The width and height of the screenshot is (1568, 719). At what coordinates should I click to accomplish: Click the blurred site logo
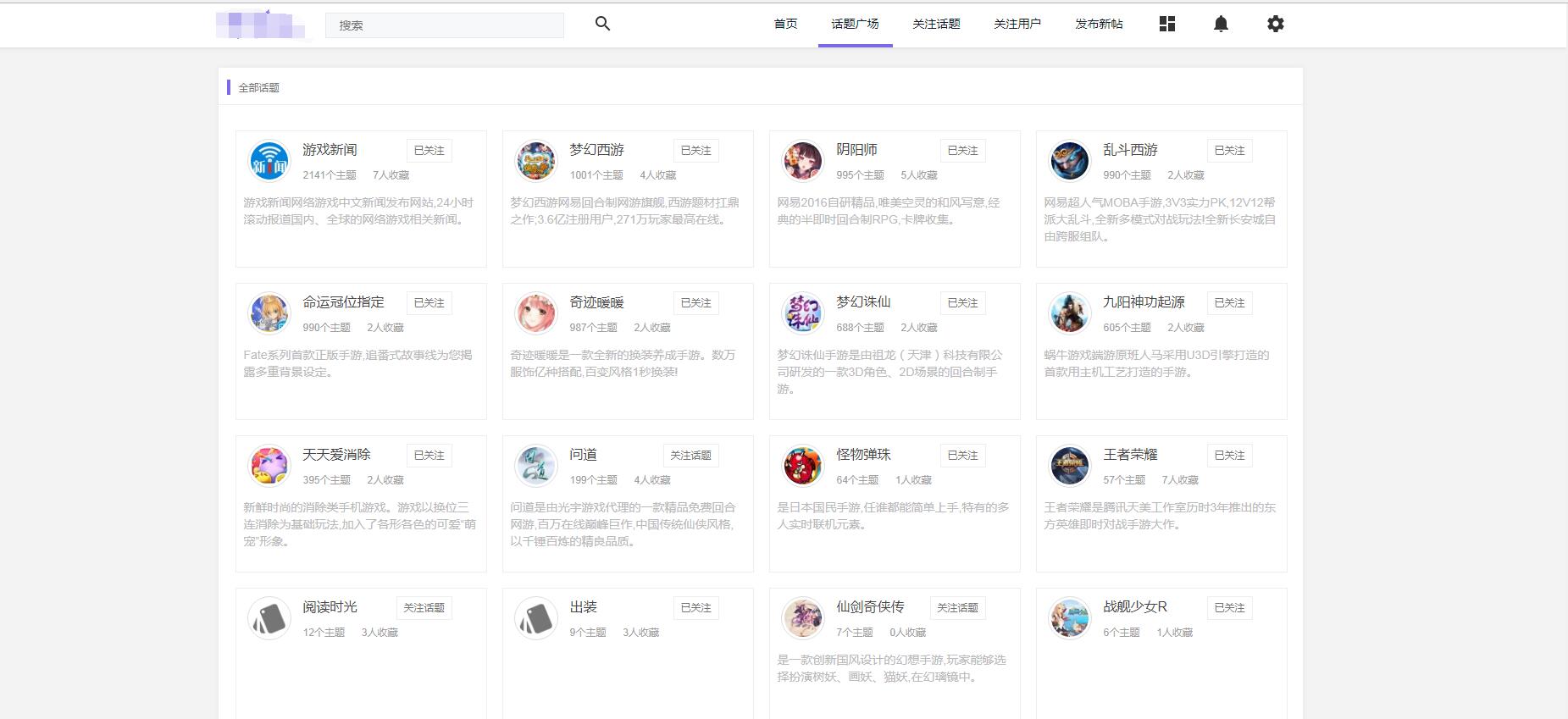[260, 25]
